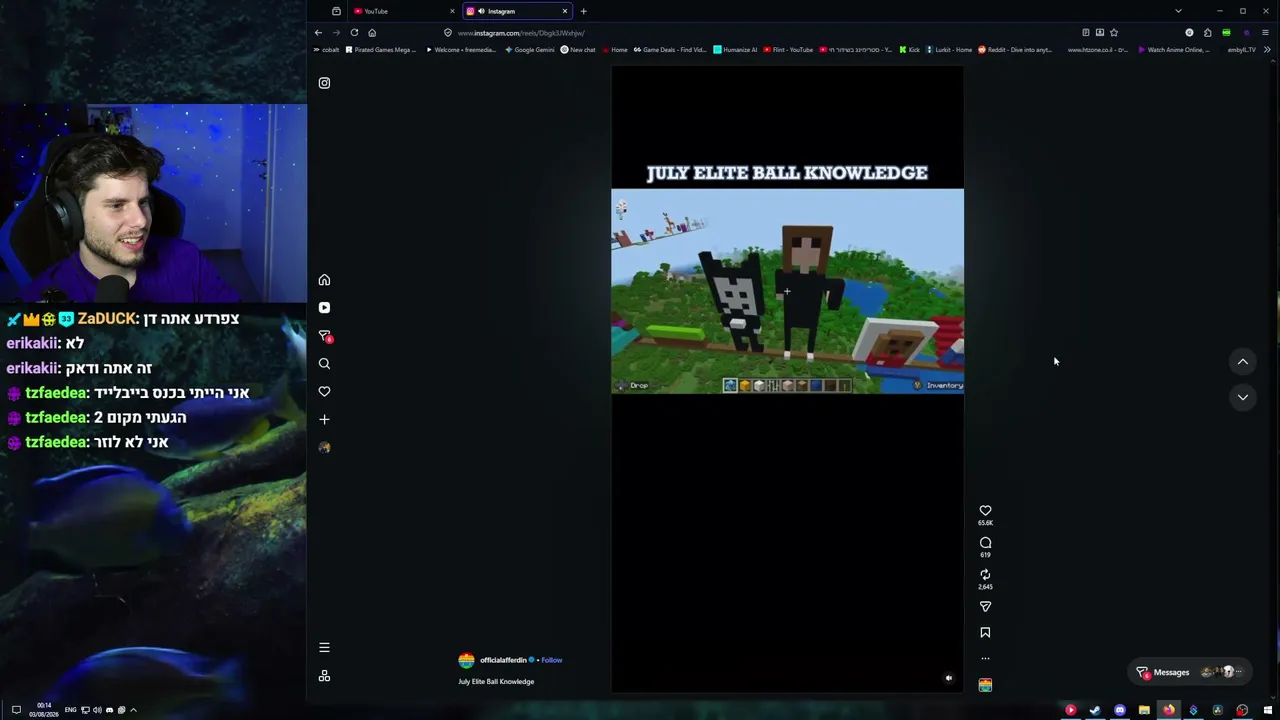Open Instagram home via the logo icon
This screenshot has height=720, width=1280.
(x=324, y=83)
